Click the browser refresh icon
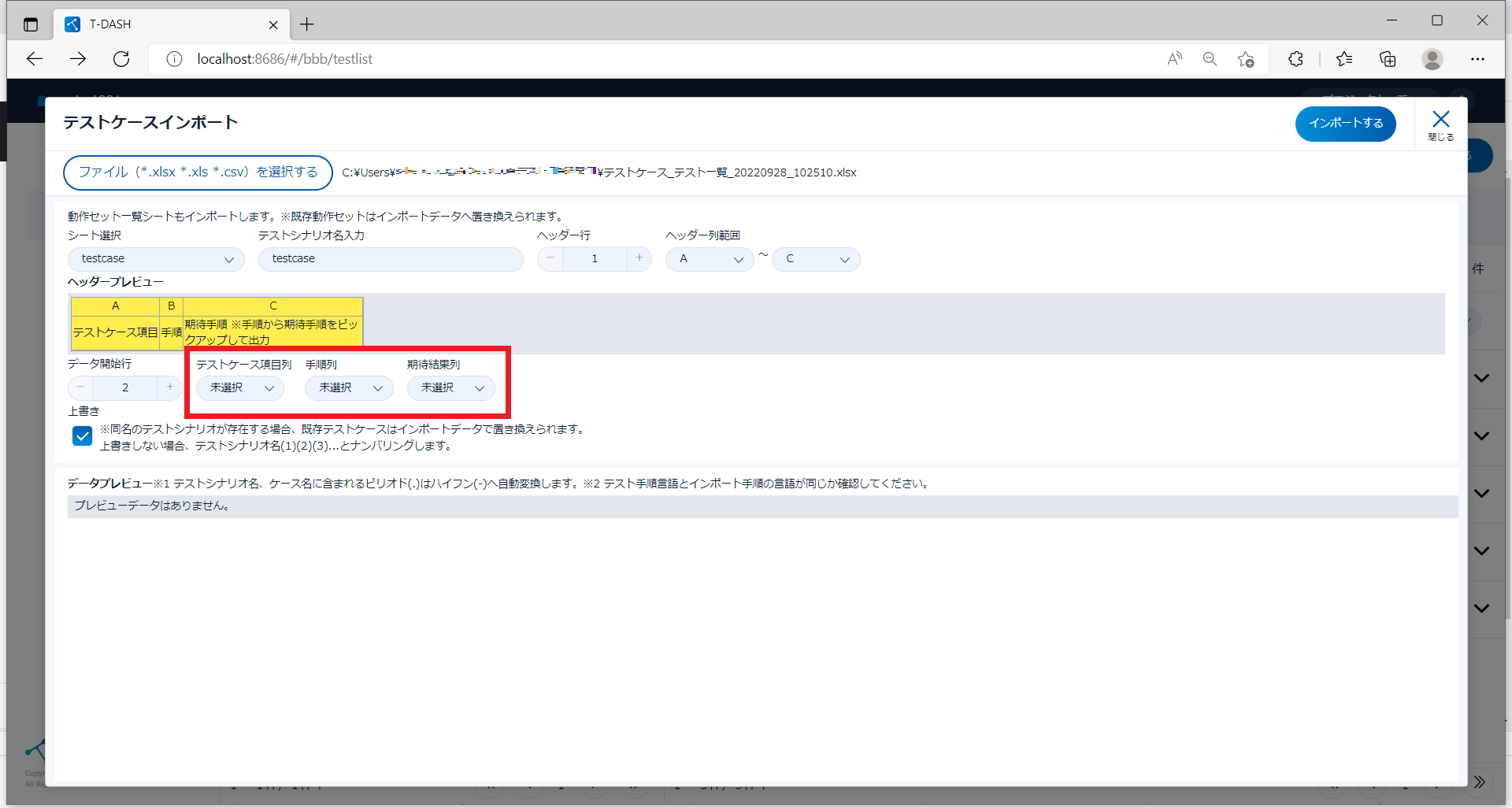1512x808 pixels. pyautogui.click(x=121, y=59)
